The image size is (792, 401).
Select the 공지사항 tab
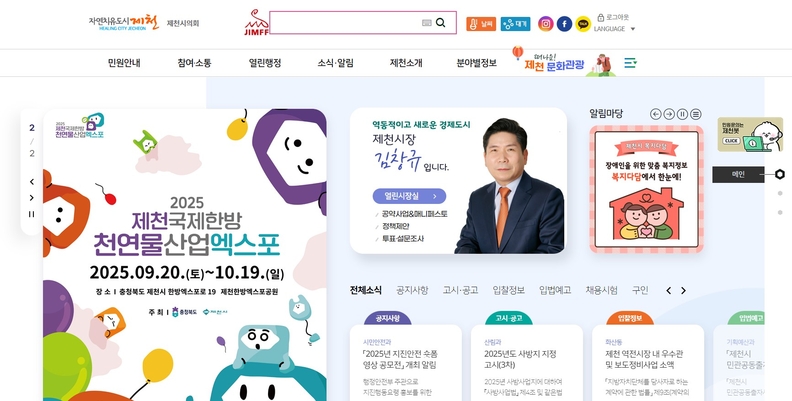(x=412, y=290)
